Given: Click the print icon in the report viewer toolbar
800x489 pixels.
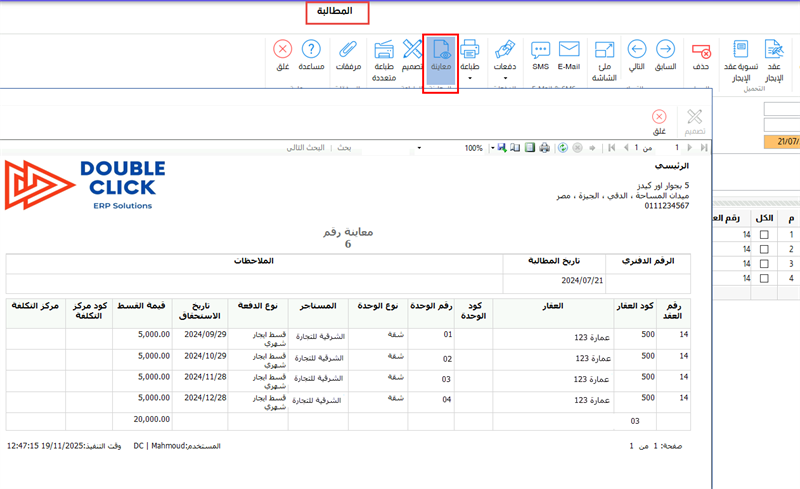Looking at the screenshot, I should [545, 148].
